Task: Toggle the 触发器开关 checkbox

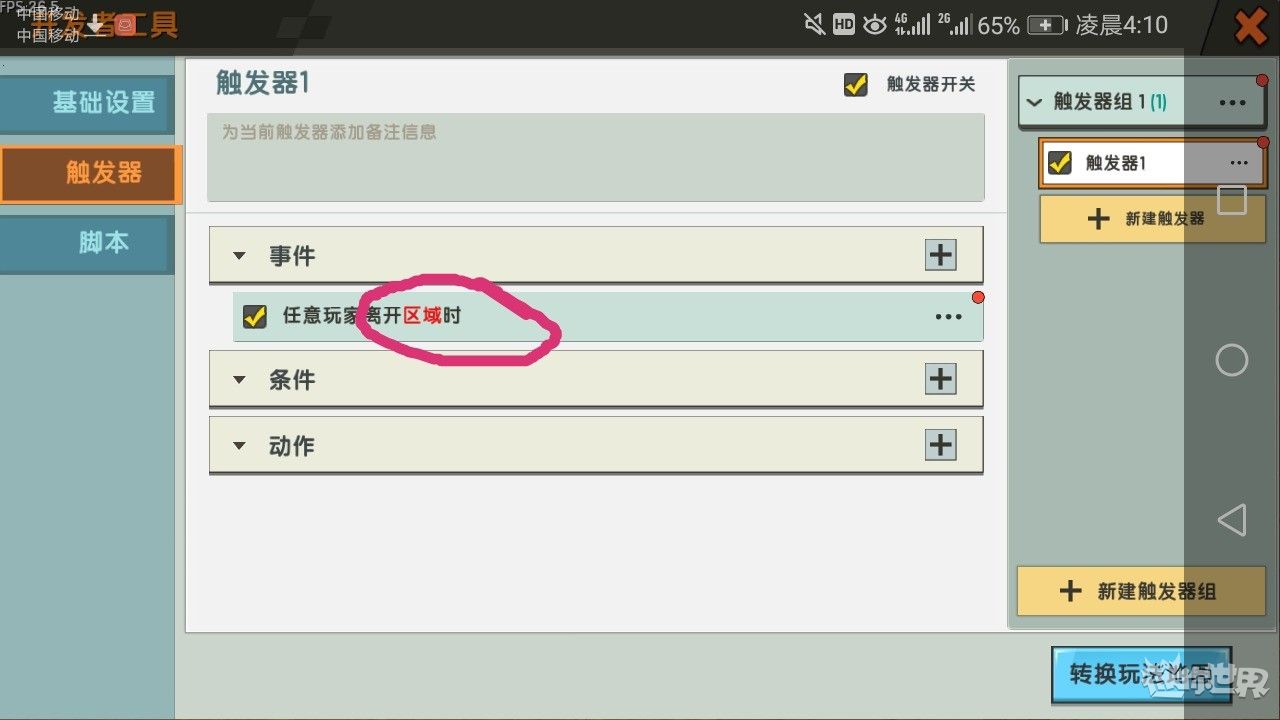Action: [x=856, y=84]
